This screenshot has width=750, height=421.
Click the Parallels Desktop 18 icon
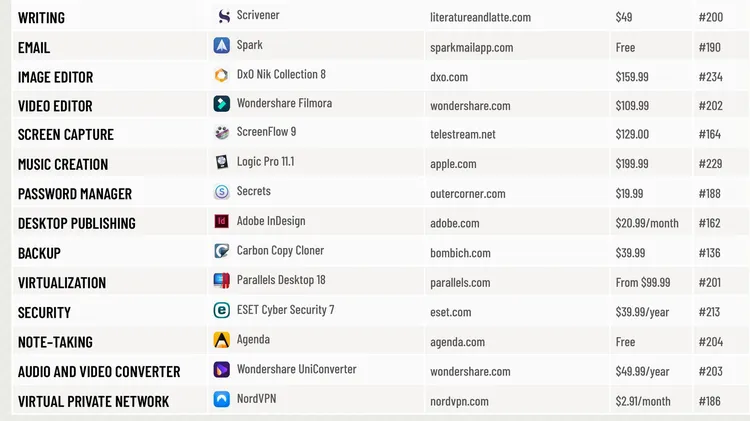tap(222, 280)
